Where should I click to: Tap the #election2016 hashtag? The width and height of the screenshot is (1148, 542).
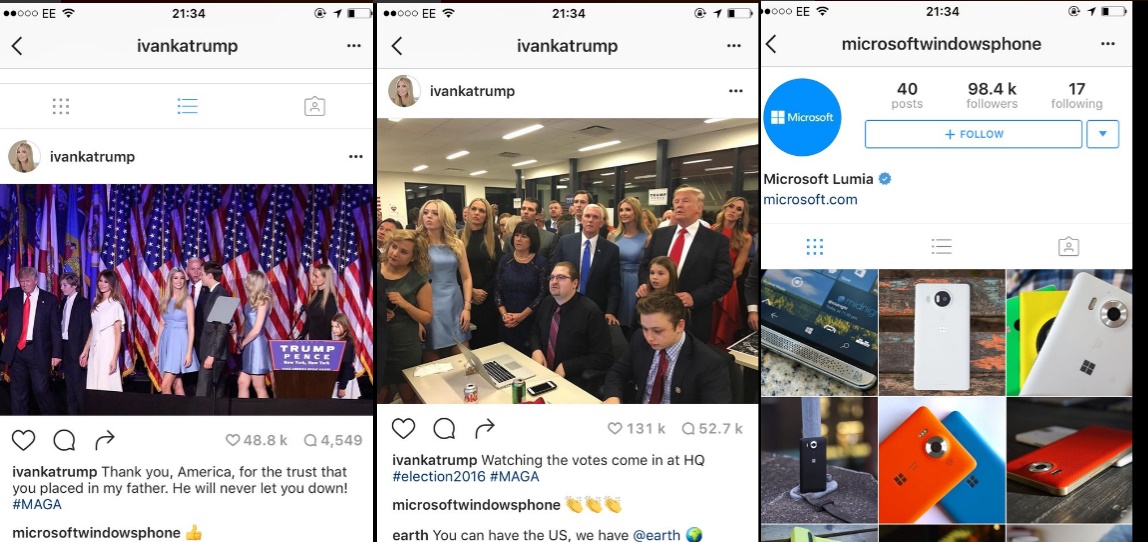click(439, 477)
